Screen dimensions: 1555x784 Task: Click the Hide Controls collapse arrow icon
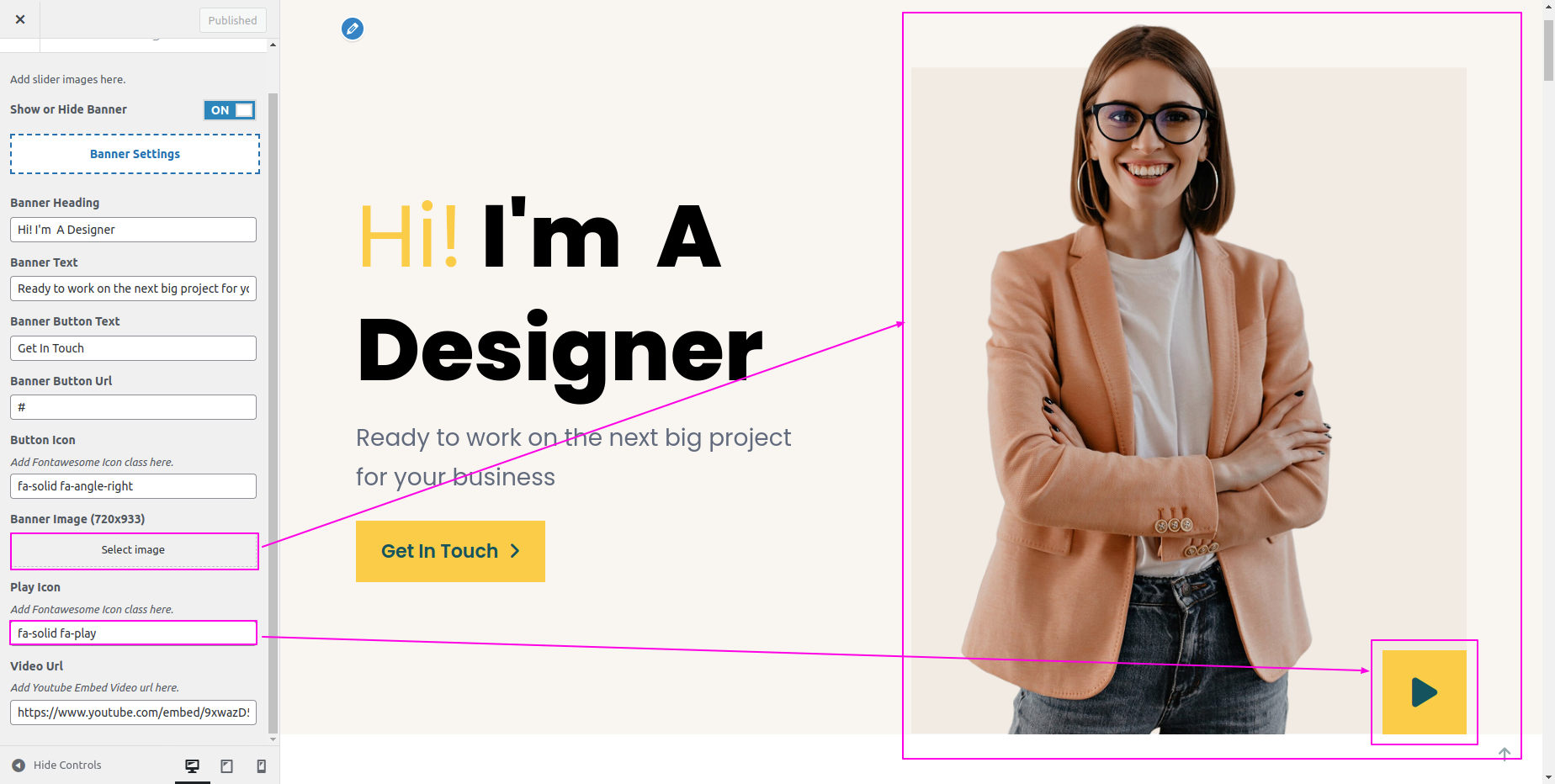point(19,765)
